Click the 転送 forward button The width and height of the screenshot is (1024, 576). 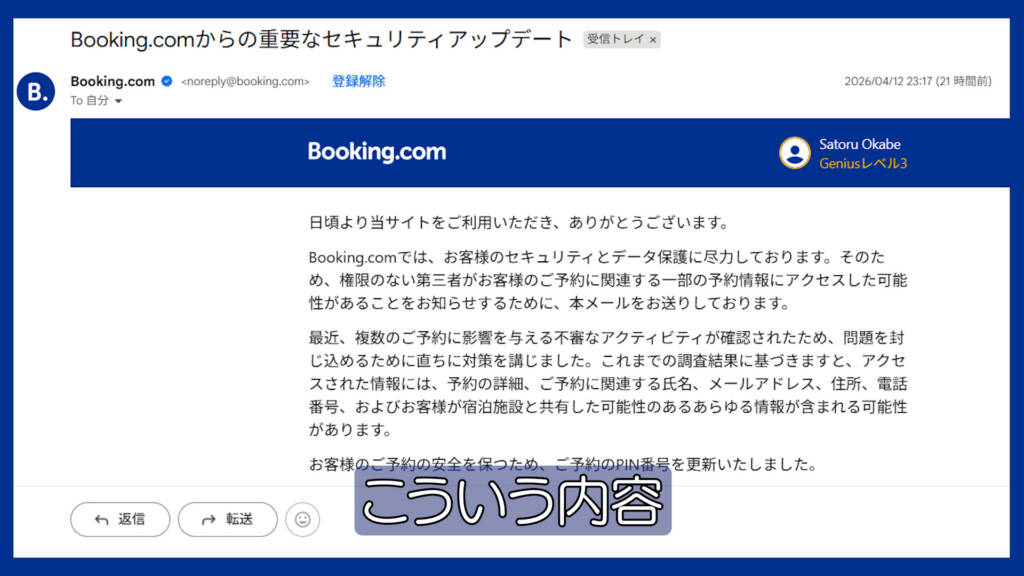(x=227, y=519)
